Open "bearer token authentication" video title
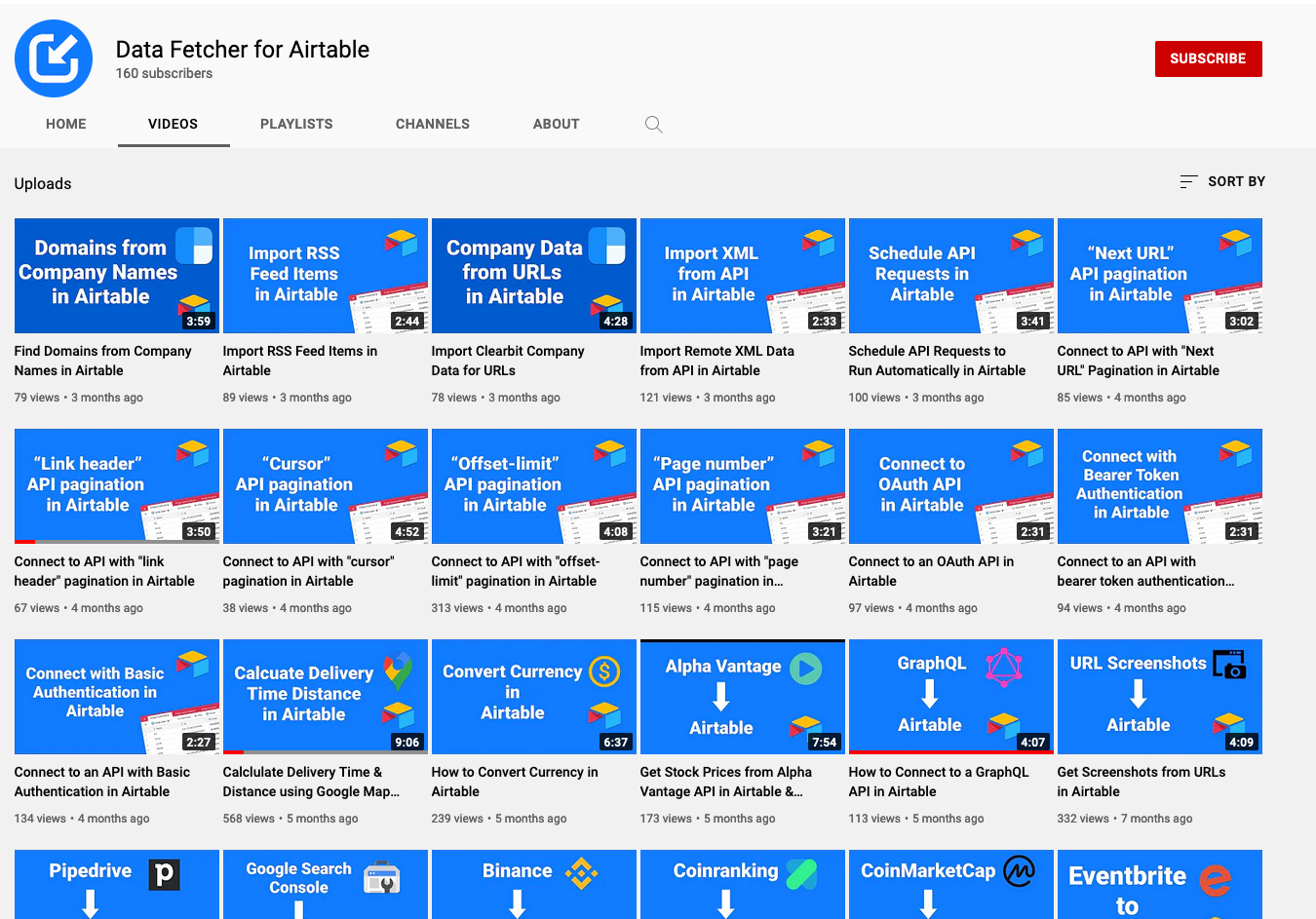1316x919 pixels. [1146, 571]
